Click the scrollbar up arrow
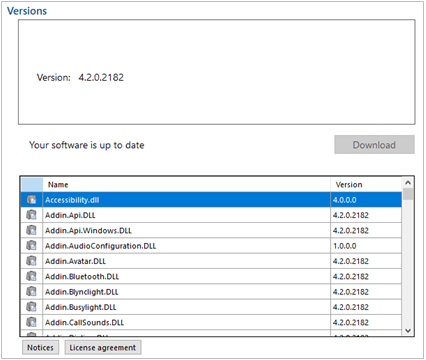This screenshot has width=426, height=360. tap(408, 183)
